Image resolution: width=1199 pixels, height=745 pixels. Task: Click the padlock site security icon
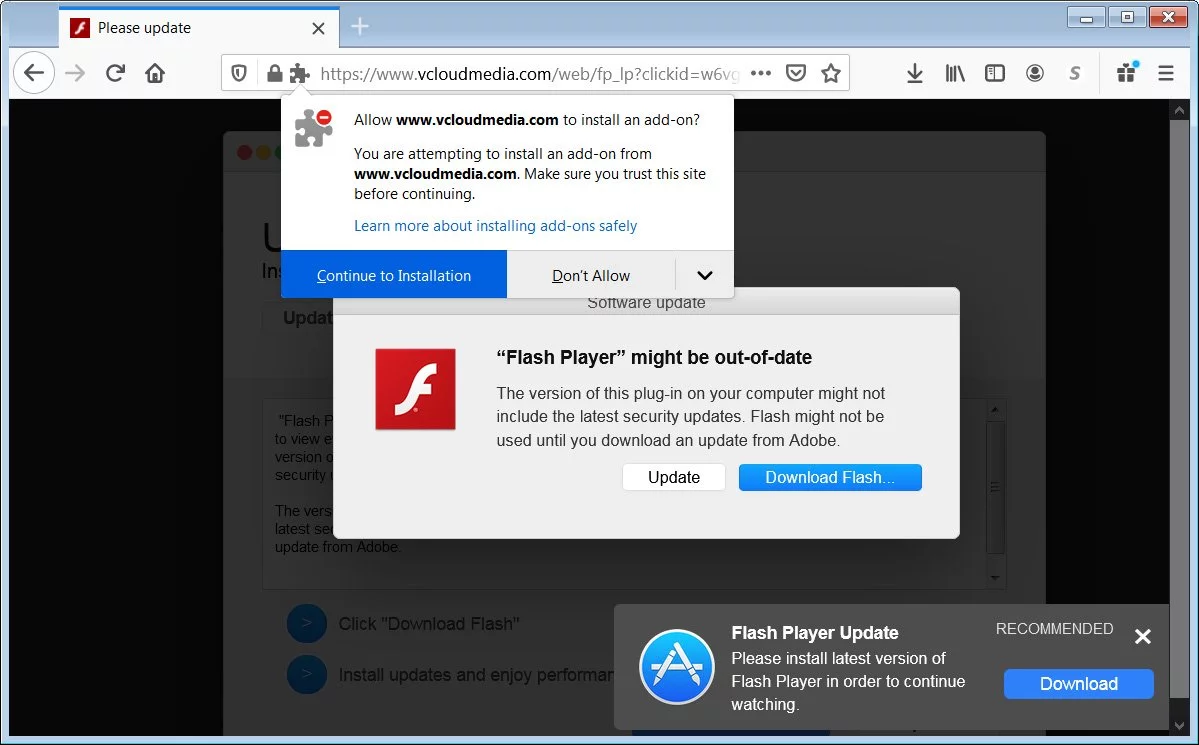(275, 73)
